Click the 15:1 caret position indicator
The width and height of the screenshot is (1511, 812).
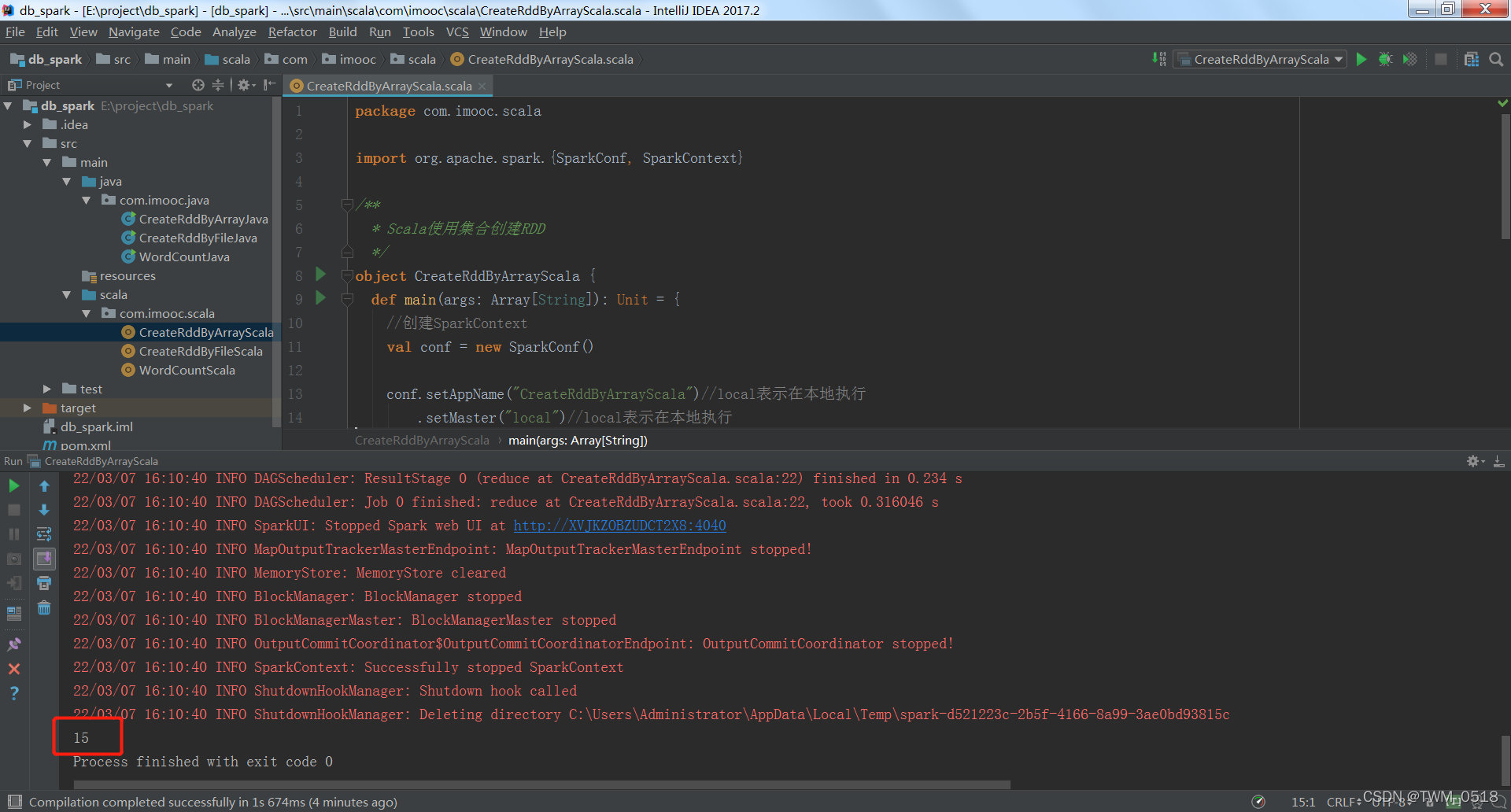[1303, 802]
